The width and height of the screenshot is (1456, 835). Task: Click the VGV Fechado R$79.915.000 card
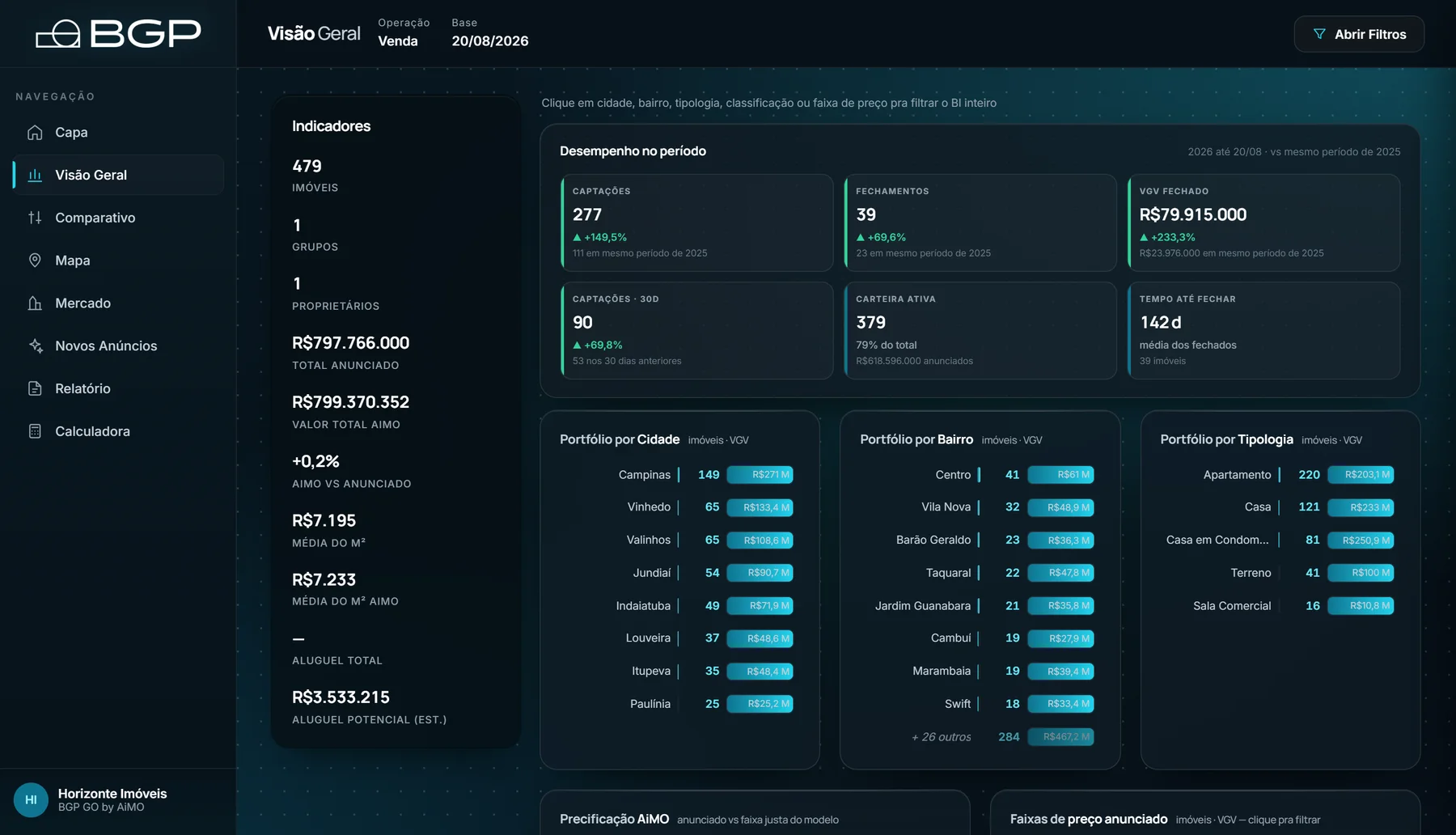(x=1263, y=223)
